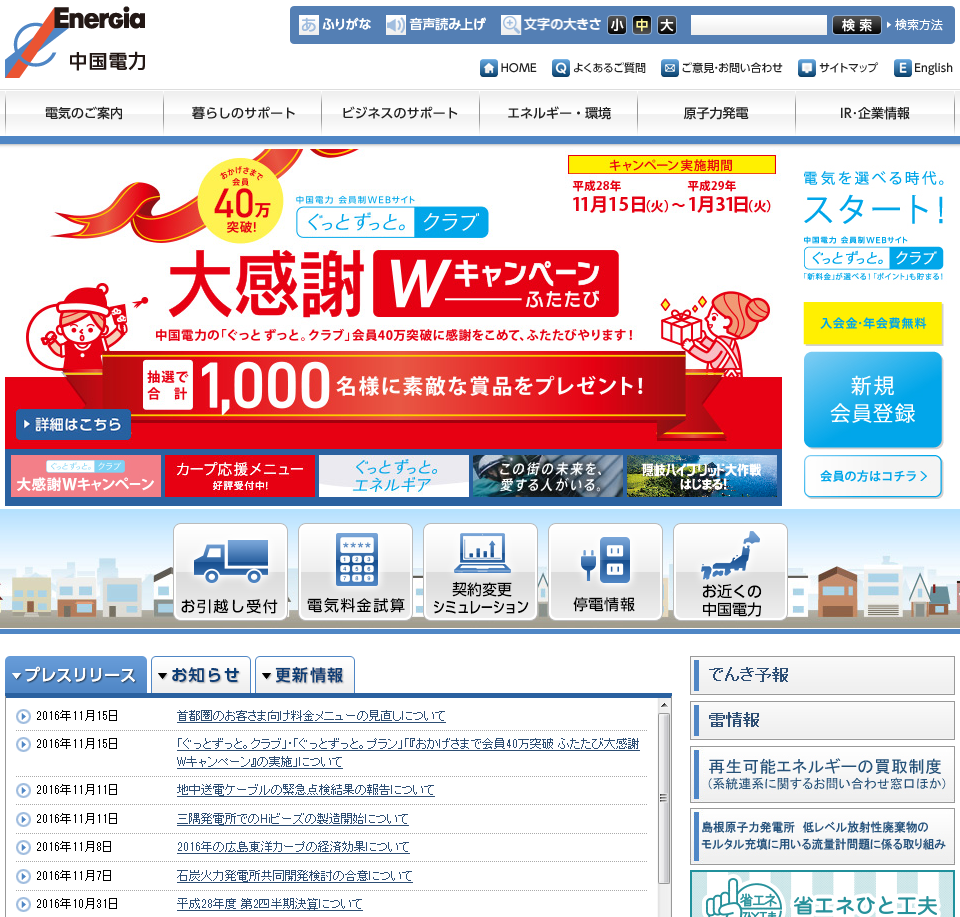Select the 隠岐ハイブリッド大作戦 banner thumbnail

pos(702,476)
